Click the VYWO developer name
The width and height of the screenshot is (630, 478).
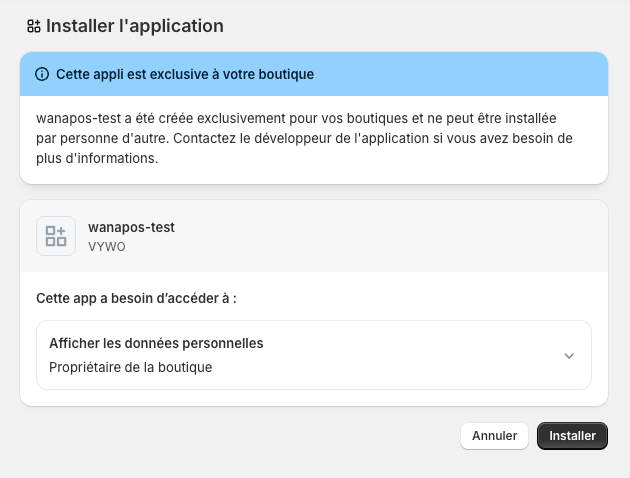(105, 245)
